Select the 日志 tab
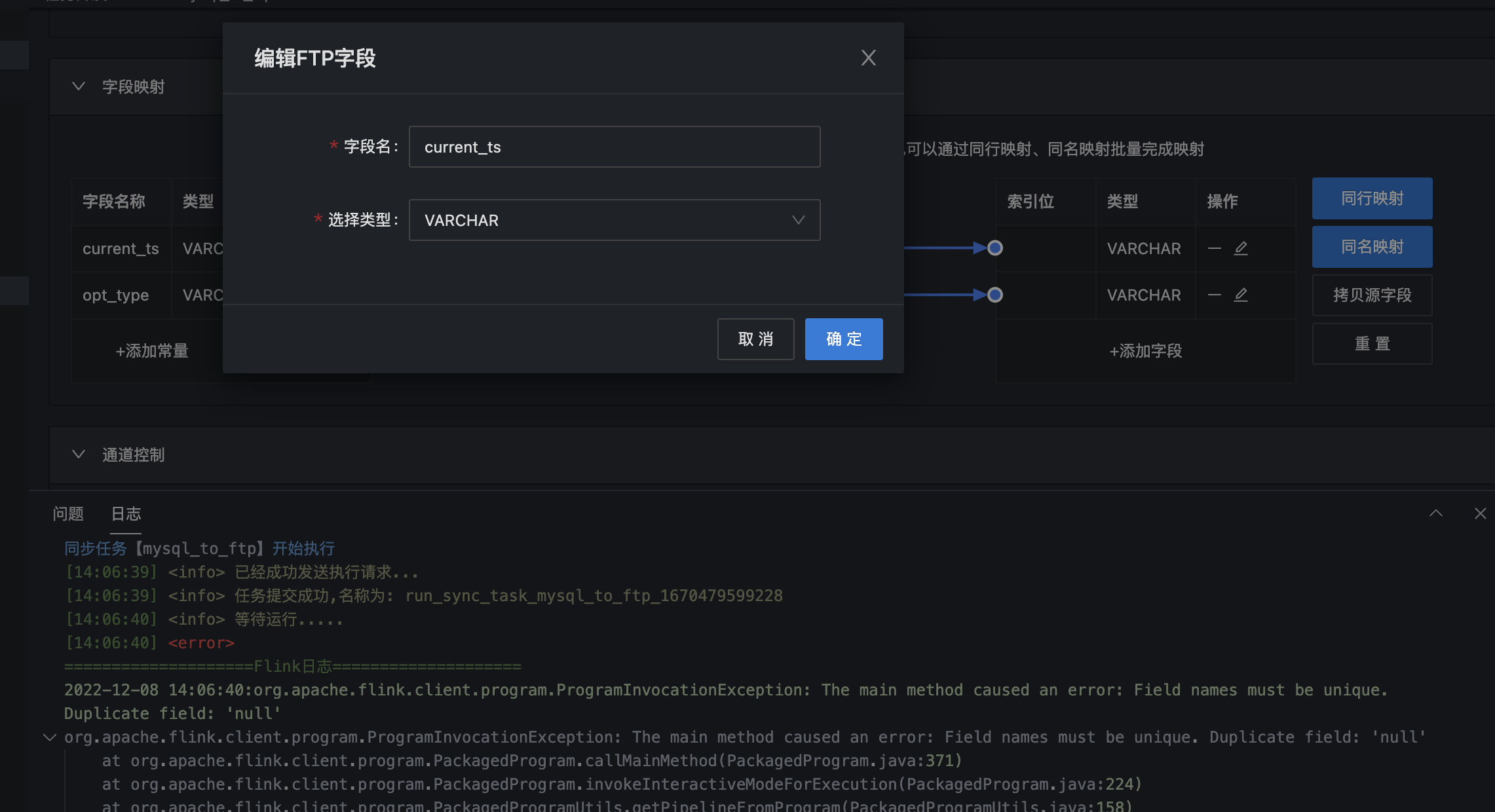1495x812 pixels. pos(126,514)
